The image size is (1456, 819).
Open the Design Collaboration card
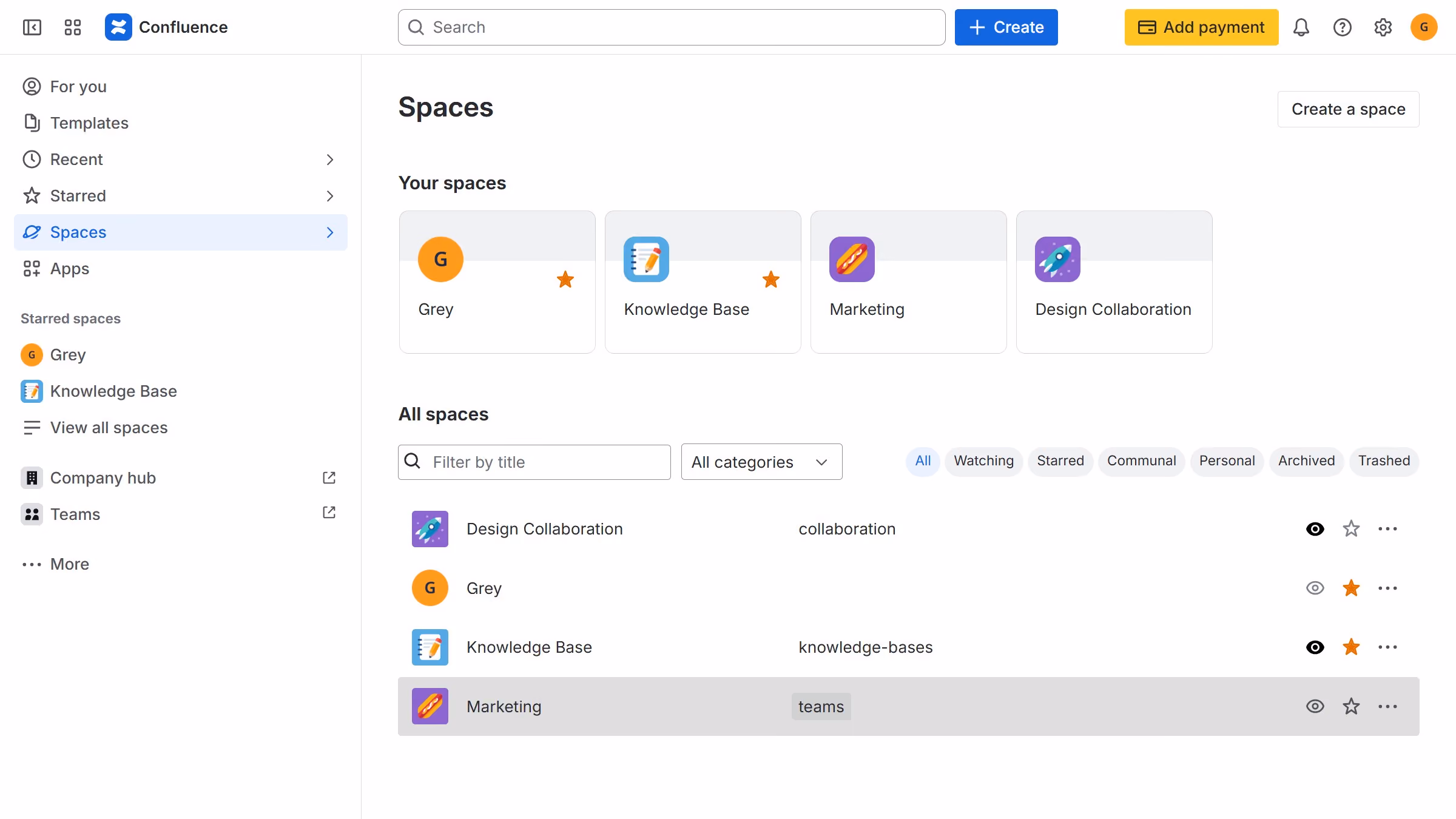click(1114, 282)
